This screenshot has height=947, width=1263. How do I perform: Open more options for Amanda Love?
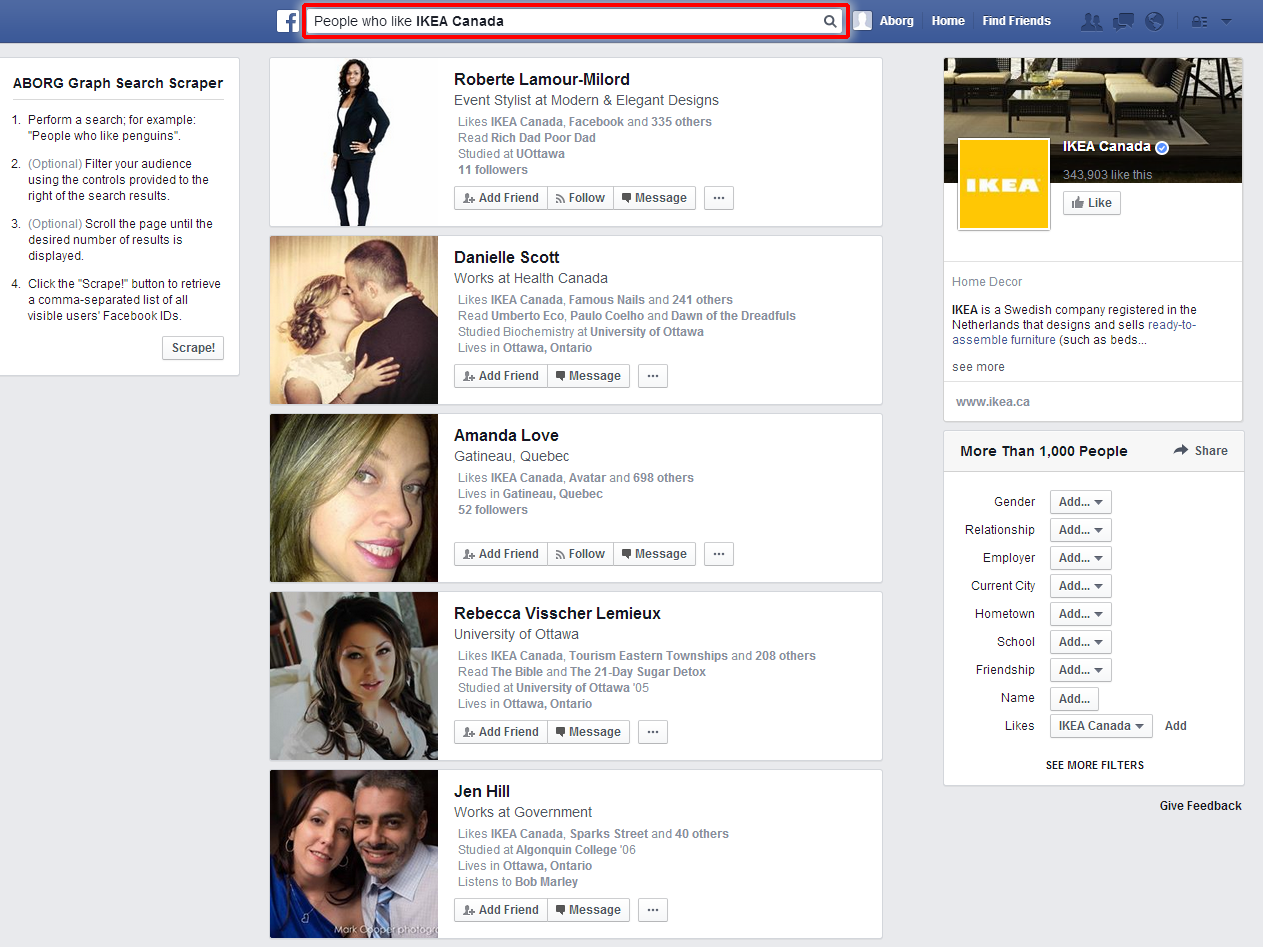(719, 554)
